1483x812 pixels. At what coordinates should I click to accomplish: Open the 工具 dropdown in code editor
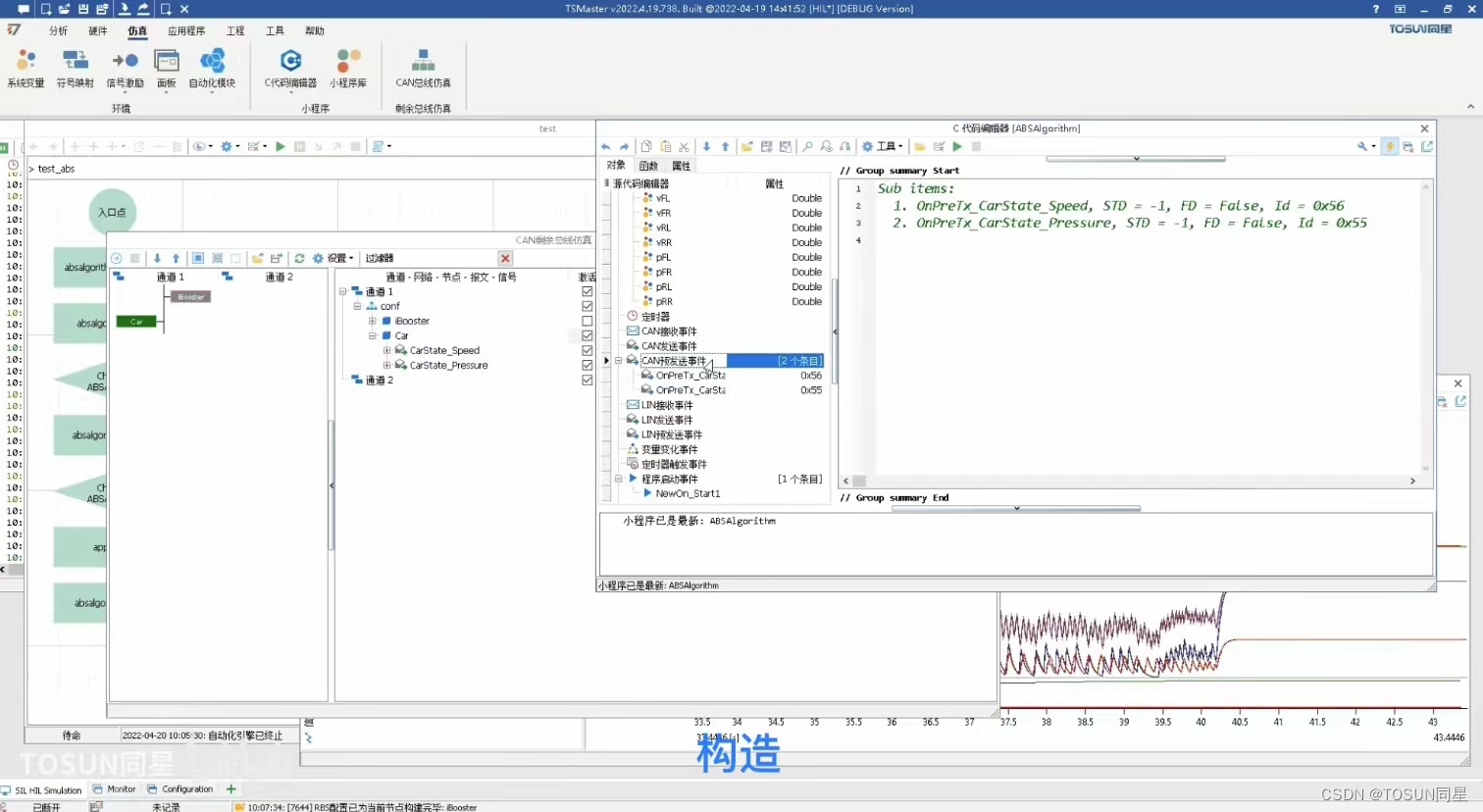(x=883, y=147)
